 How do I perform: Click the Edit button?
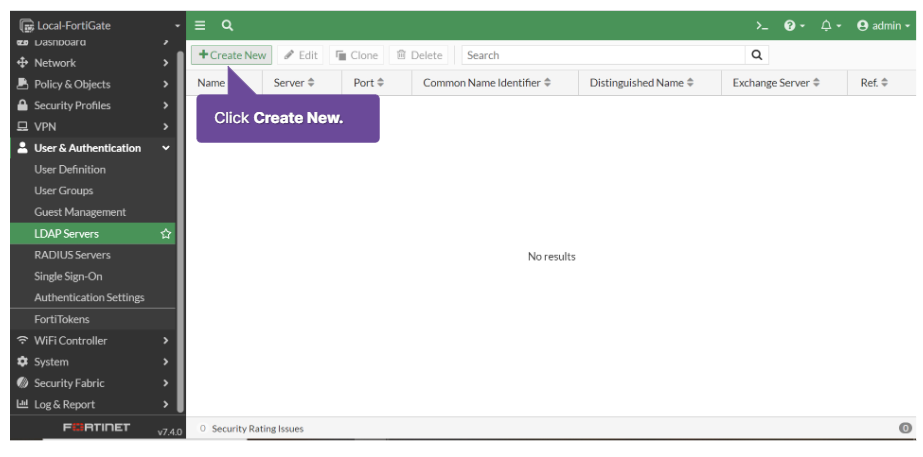coord(301,55)
